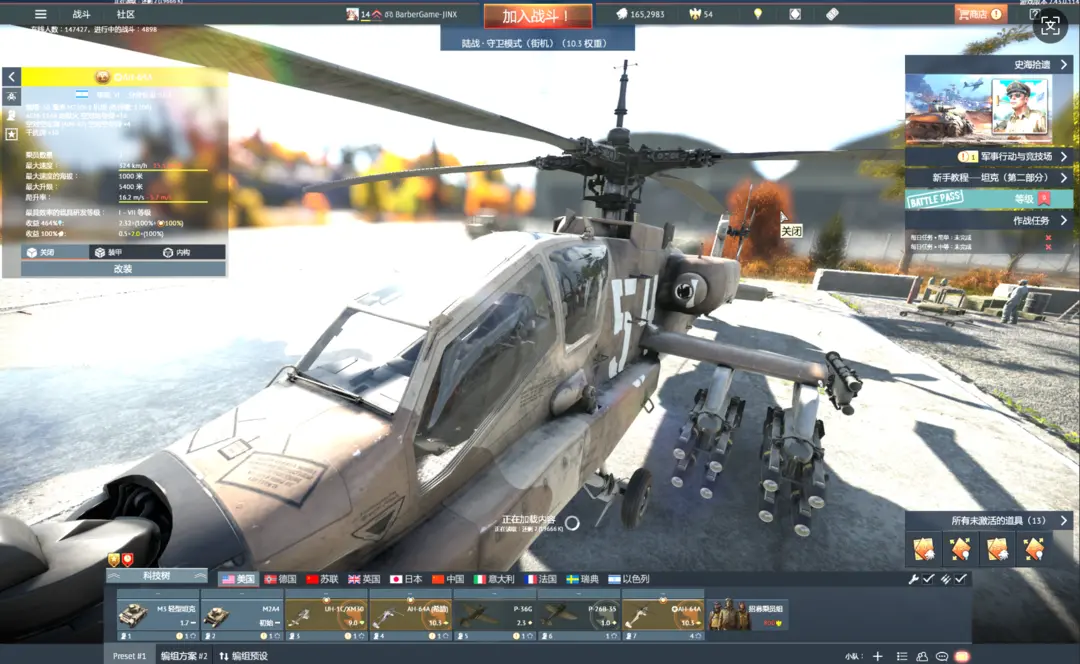Click the ticket icon in top bar
Screen dimensions: 1080x664
point(832,14)
